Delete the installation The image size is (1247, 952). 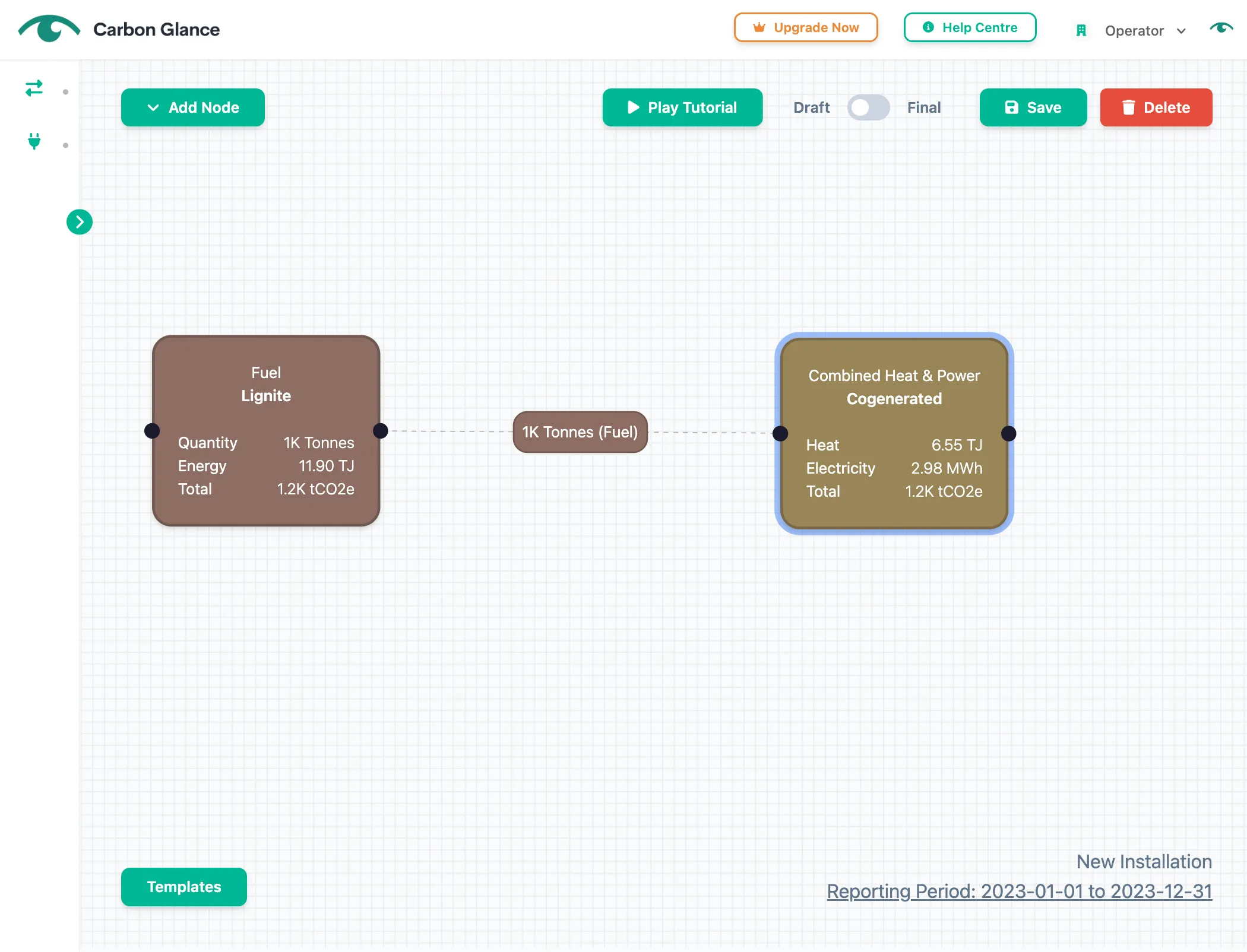click(x=1156, y=107)
